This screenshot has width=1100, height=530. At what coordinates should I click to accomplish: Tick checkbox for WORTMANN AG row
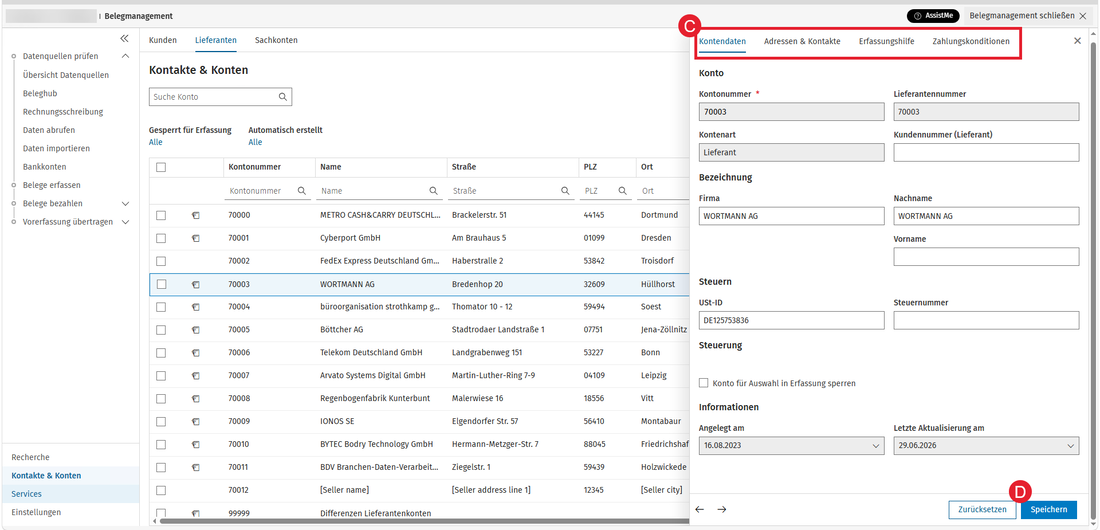click(161, 284)
